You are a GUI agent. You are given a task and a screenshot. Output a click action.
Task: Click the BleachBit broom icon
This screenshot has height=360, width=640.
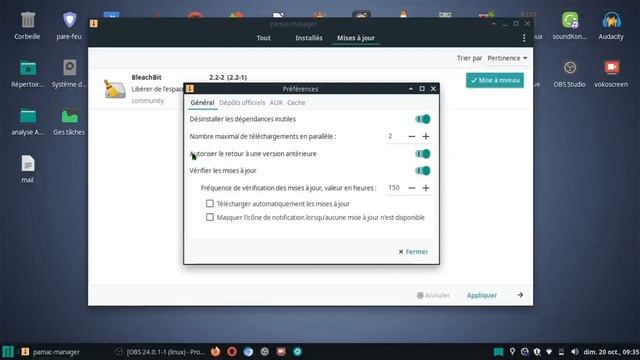[114, 89]
